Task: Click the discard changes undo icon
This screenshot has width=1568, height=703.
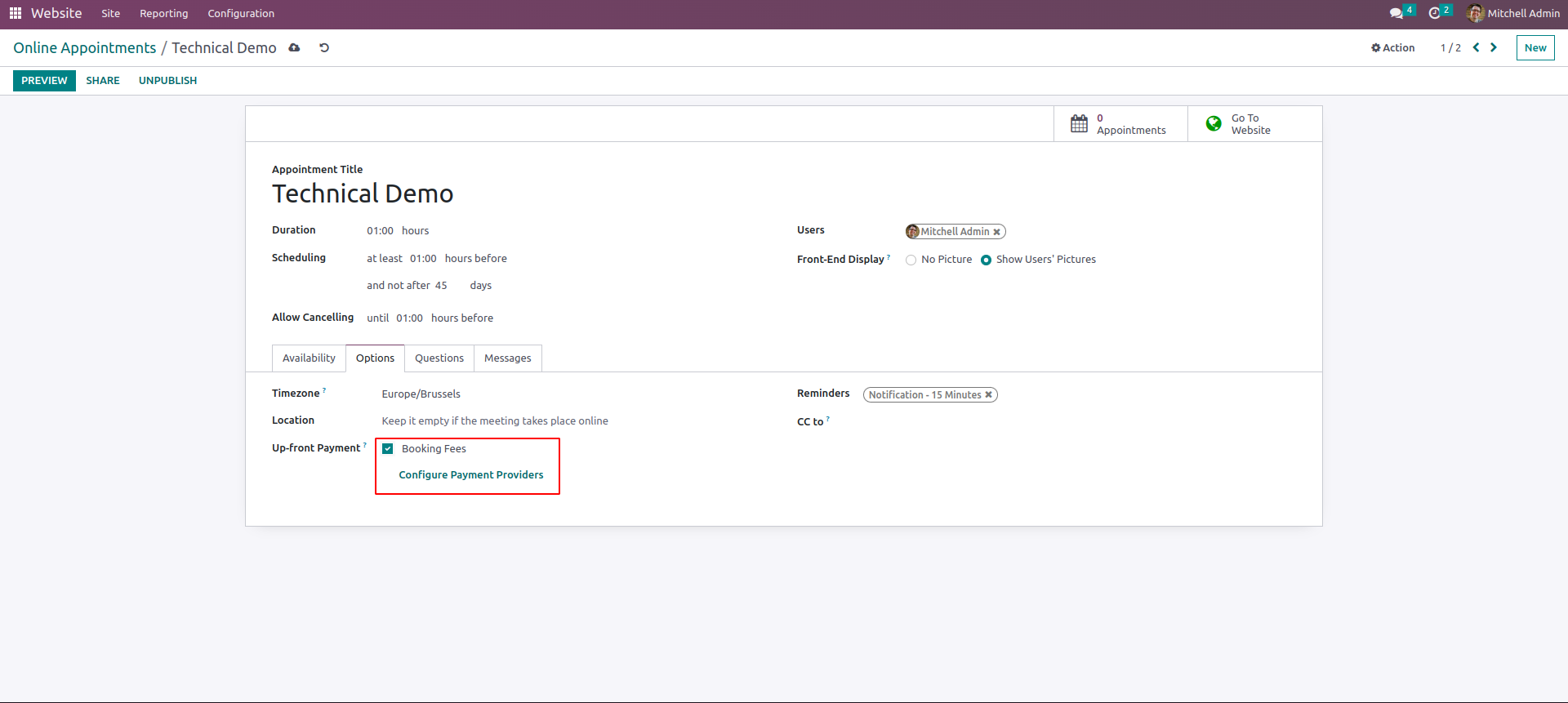Action: (x=324, y=48)
